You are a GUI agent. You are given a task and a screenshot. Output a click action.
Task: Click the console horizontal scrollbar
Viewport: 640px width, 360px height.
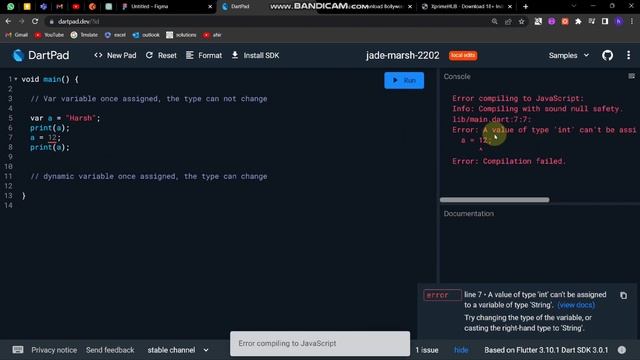494,200
